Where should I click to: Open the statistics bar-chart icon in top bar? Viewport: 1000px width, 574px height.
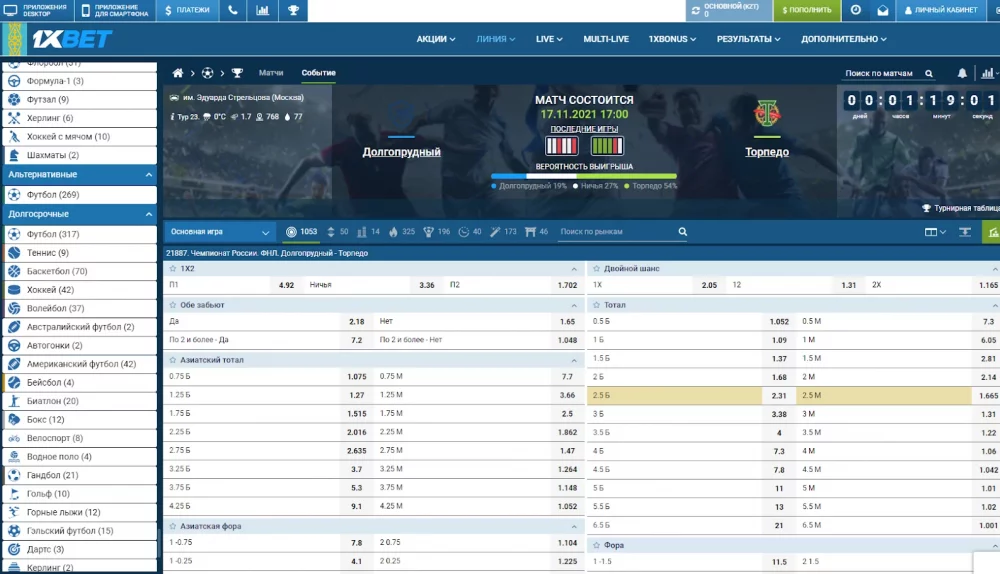coord(262,10)
